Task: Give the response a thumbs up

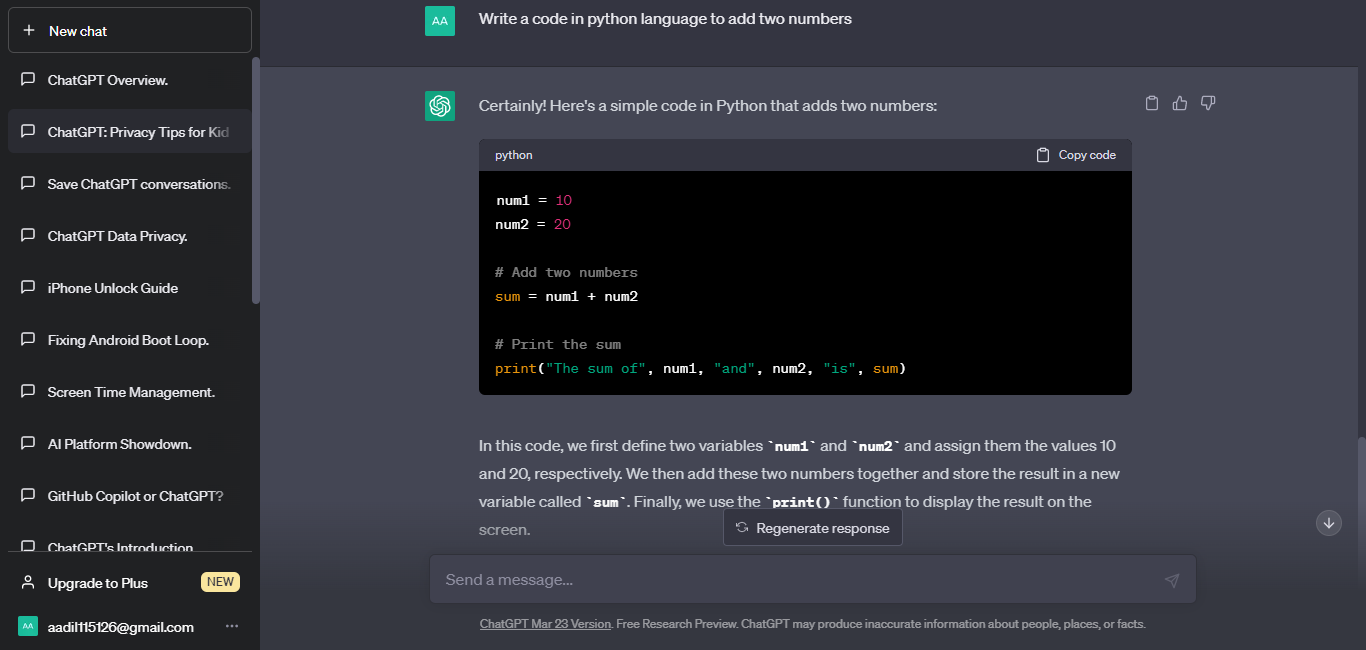Action: tap(1180, 103)
